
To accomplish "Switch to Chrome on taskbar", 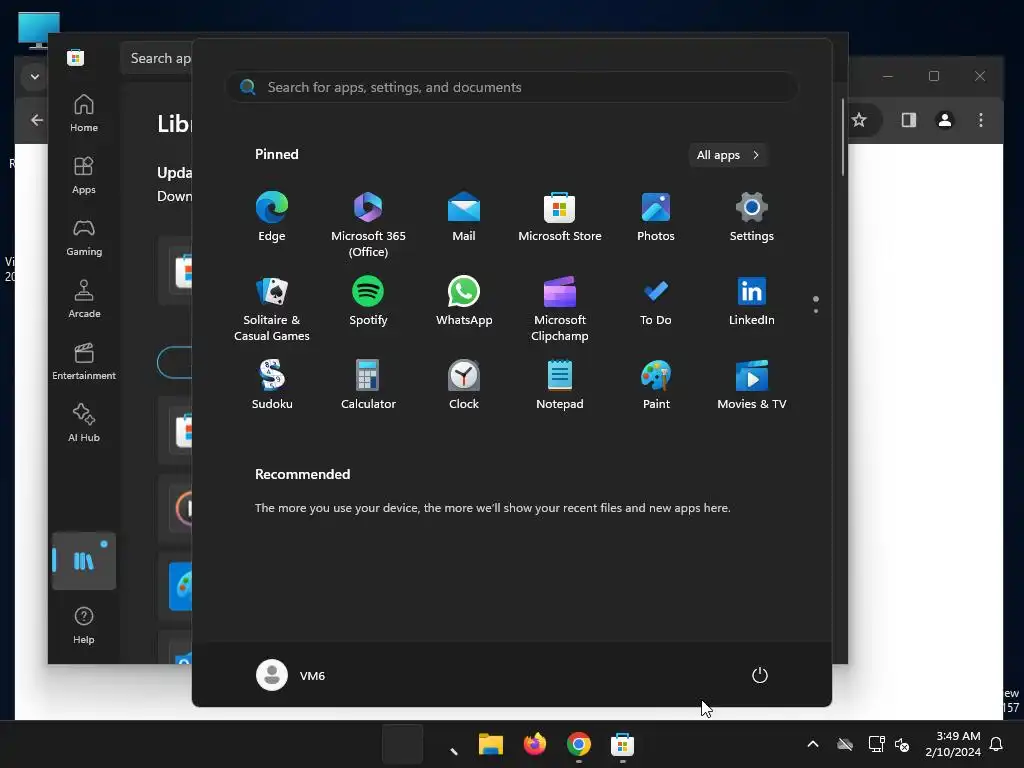I will coord(579,744).
